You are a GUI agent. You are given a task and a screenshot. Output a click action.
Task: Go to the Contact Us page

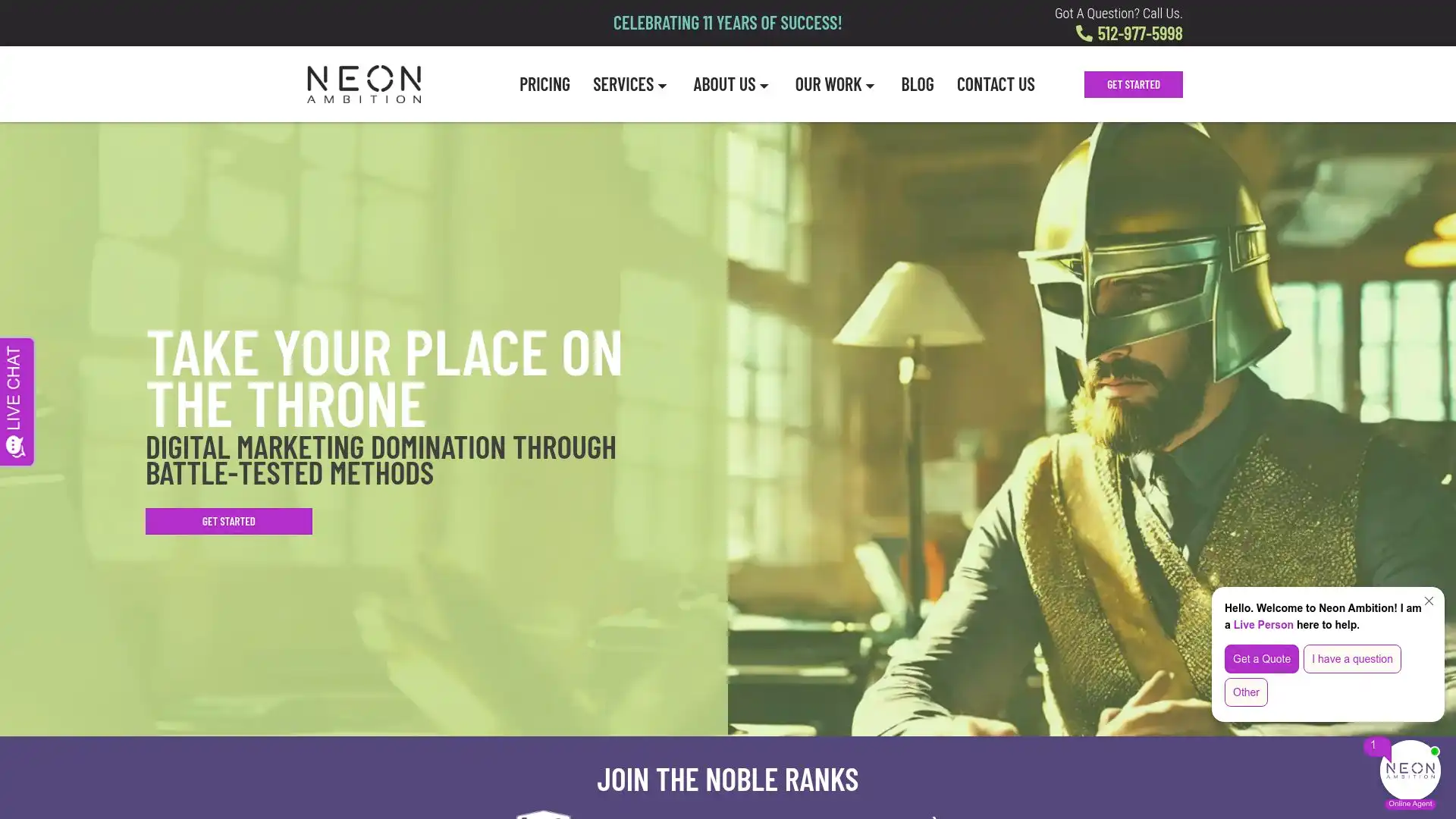coord(995,84)
